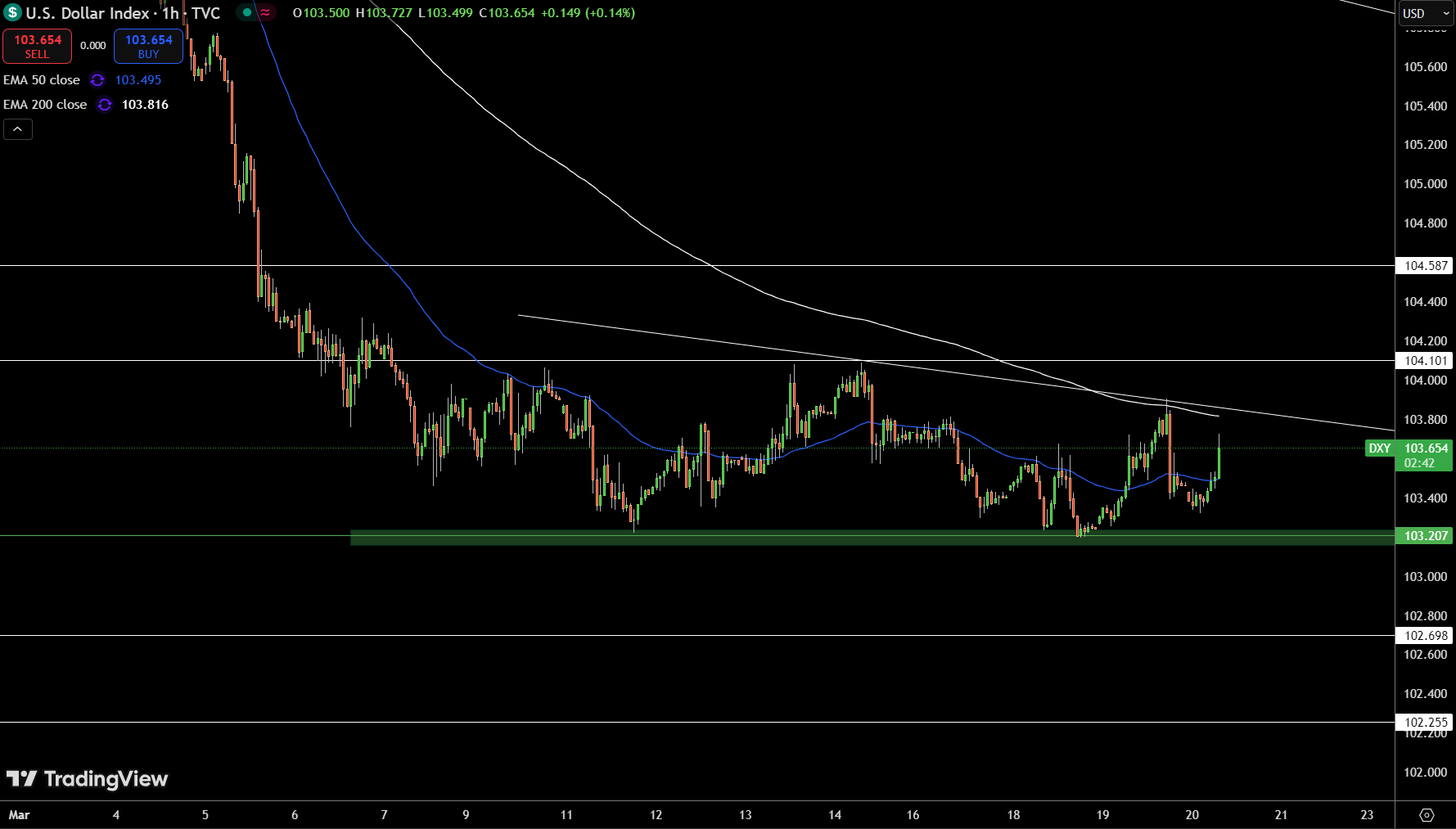
Task: Click the DXY current price tag
Action: (1380, 448)
